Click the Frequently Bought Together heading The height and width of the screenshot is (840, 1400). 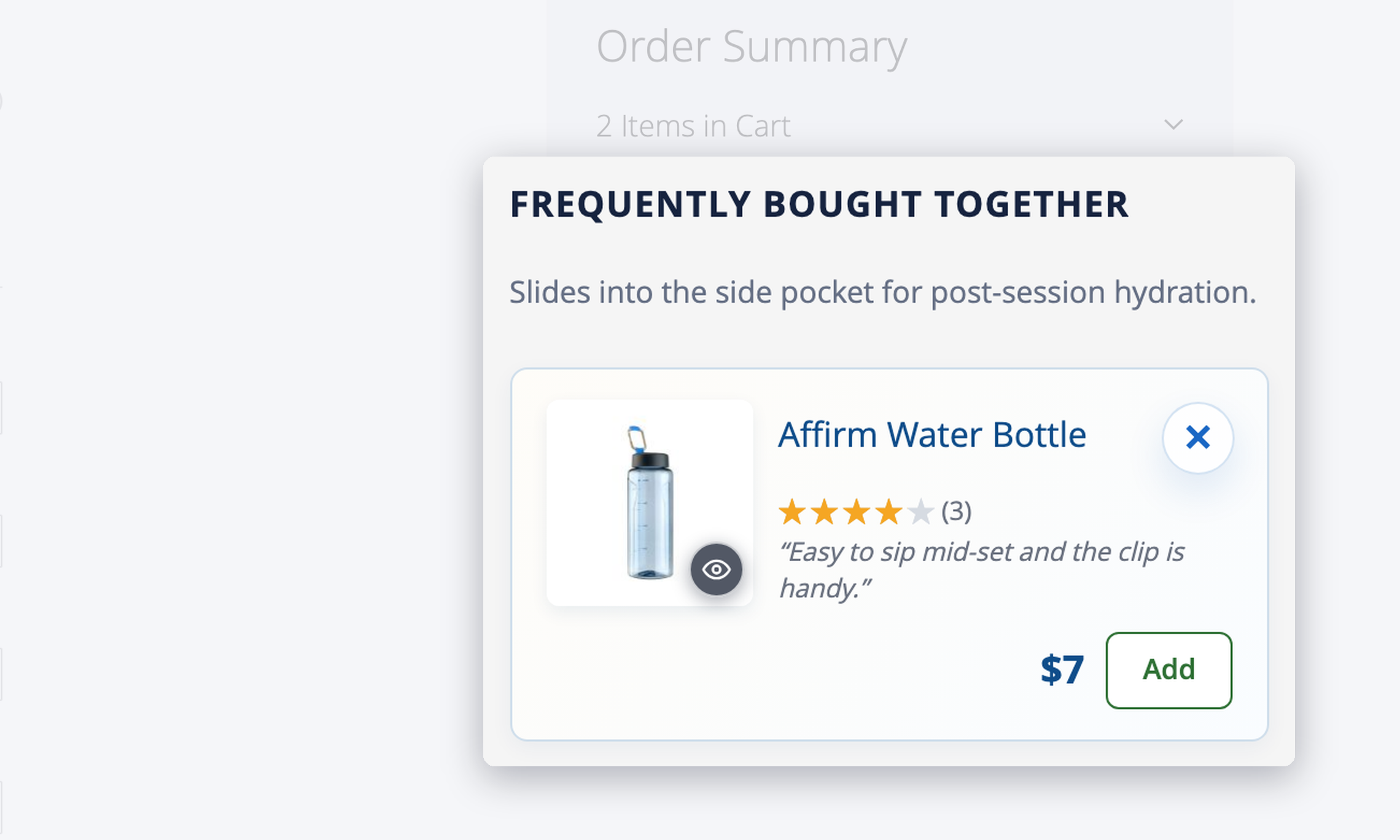coord(819,204)
